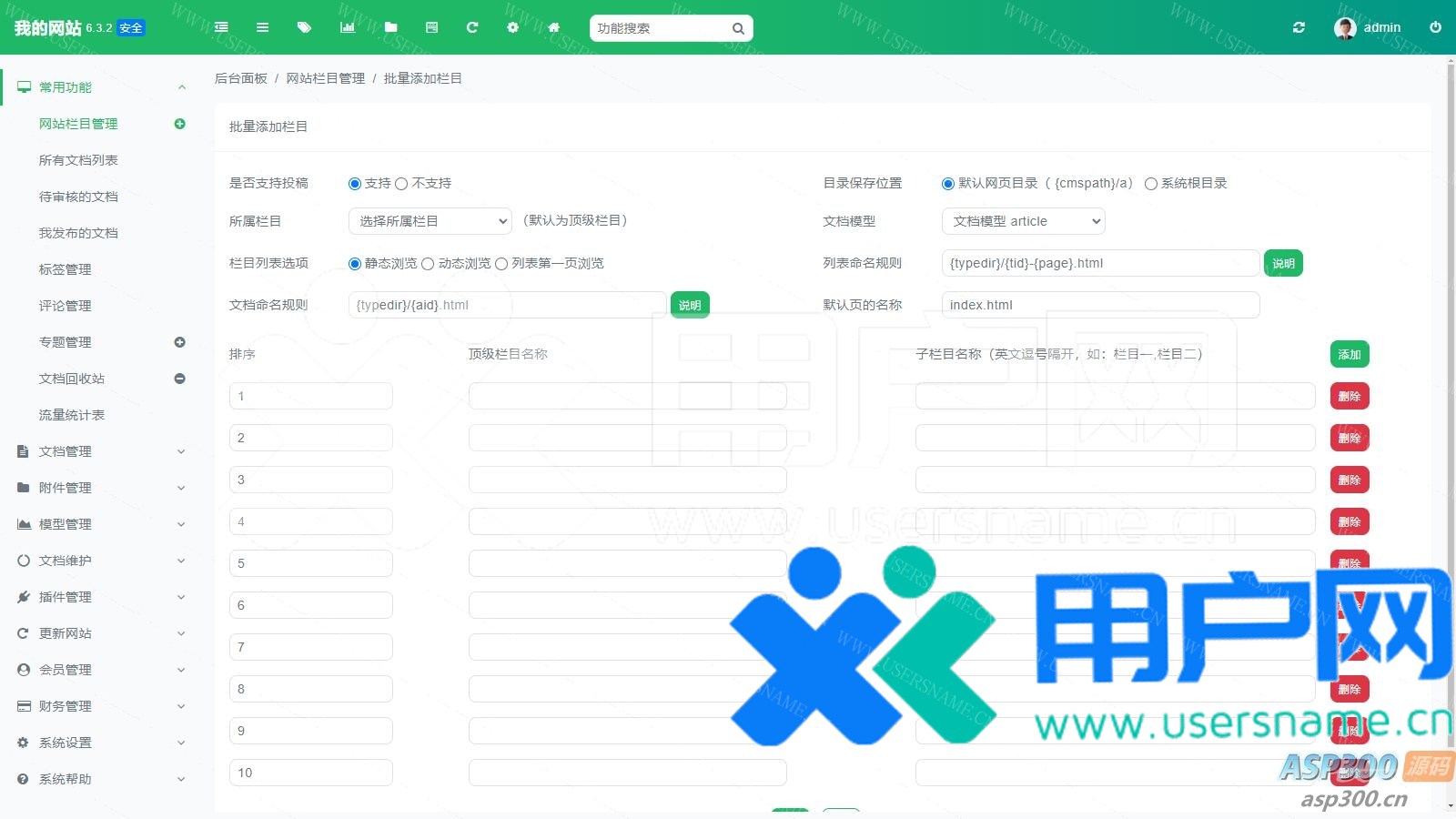
Task: Open the 文档模型 article dropdown
Action: pos(1023,221)
